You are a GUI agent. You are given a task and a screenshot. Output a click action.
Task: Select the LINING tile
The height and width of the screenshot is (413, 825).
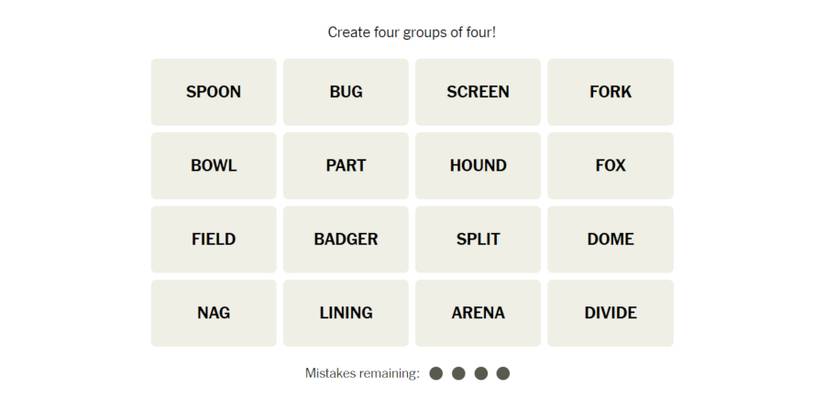click(346, 313)
